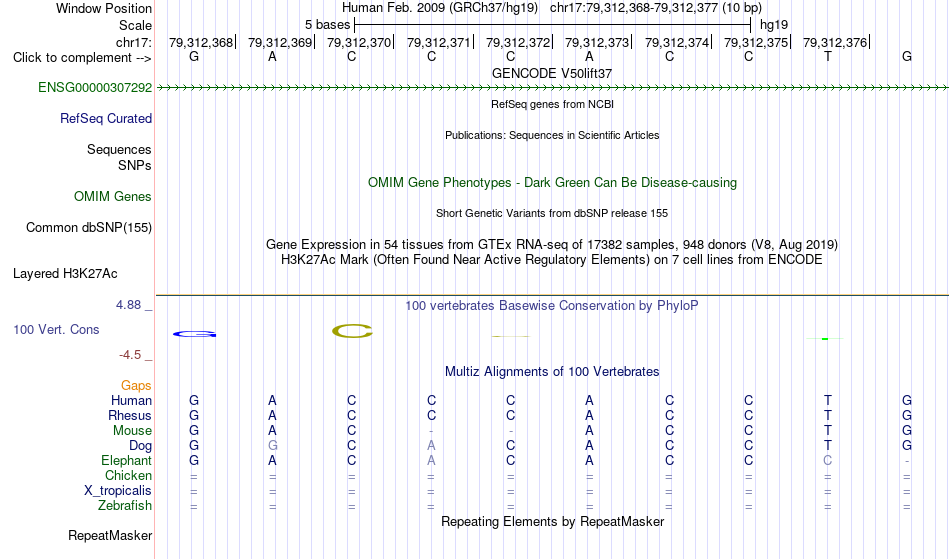Click the SNPs track label

(x=135, y=165)
